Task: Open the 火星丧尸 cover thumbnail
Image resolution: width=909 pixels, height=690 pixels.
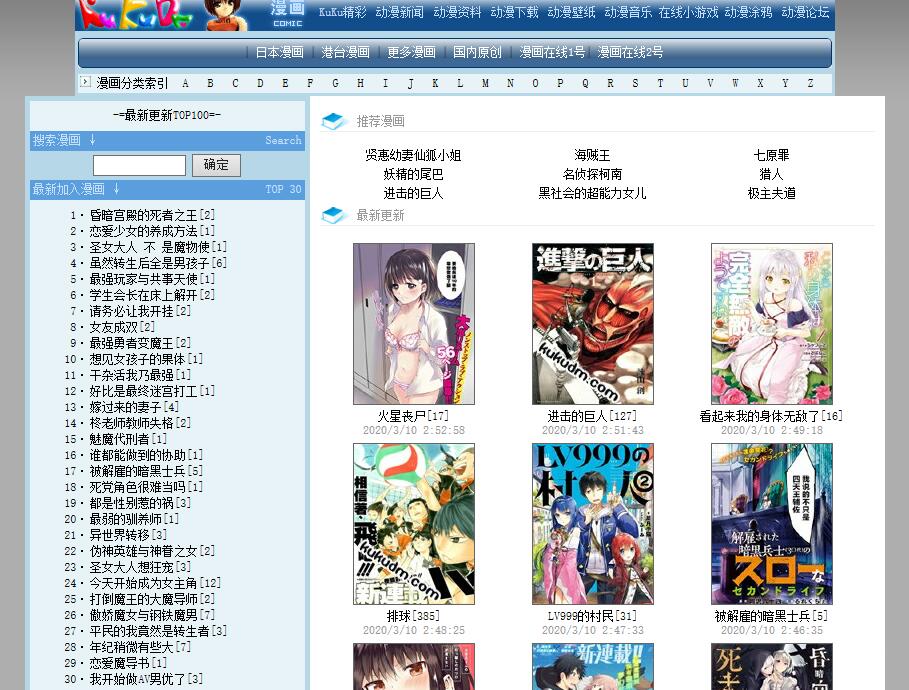Action: 414,324
